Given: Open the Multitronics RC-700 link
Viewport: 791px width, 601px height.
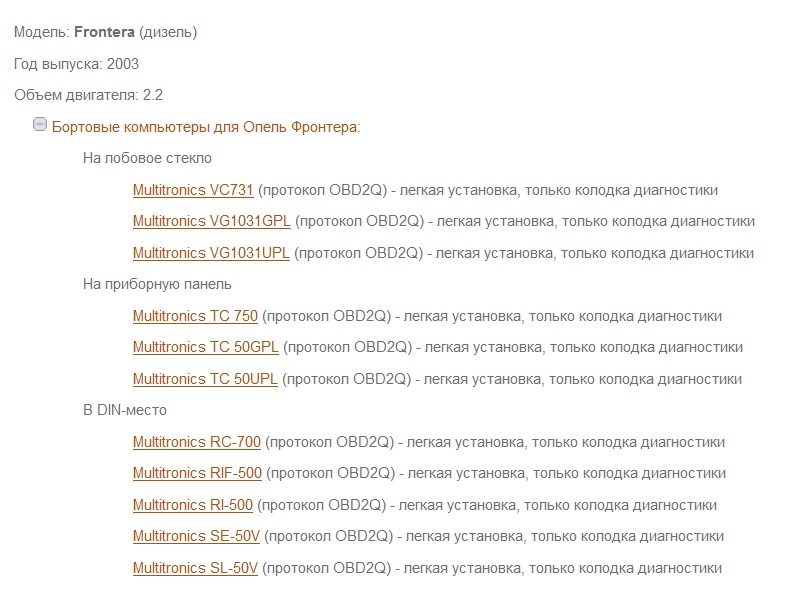Looking at the screenshot, I should [x=197, y=442].
